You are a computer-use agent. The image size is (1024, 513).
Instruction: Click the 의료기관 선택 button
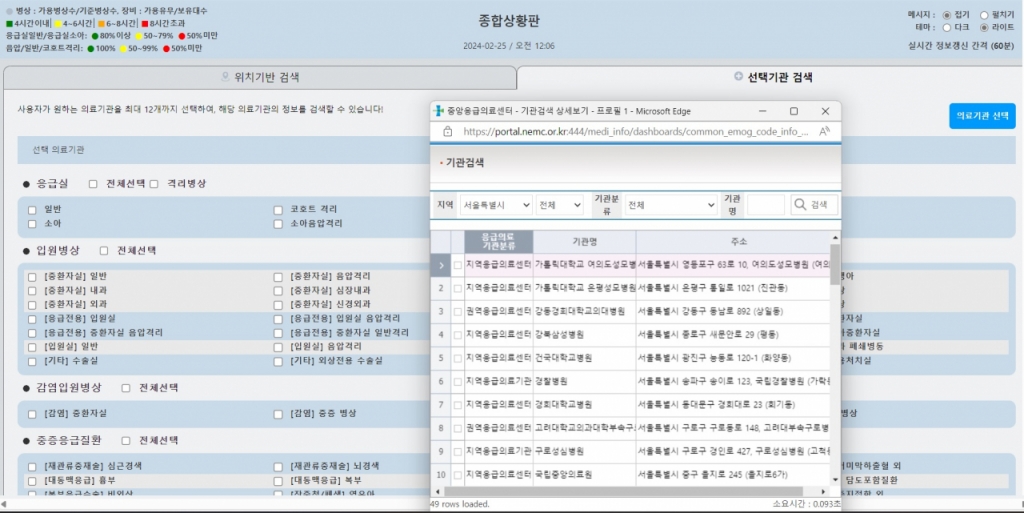coord(982,116)
